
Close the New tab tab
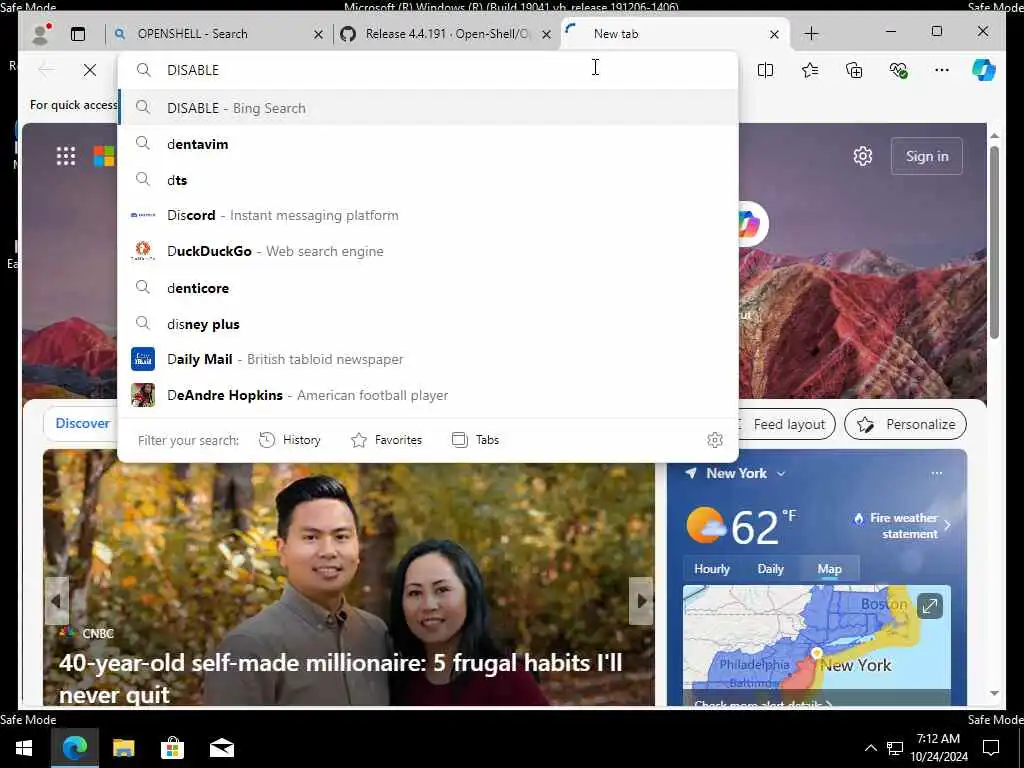click(x=775, y=35)
